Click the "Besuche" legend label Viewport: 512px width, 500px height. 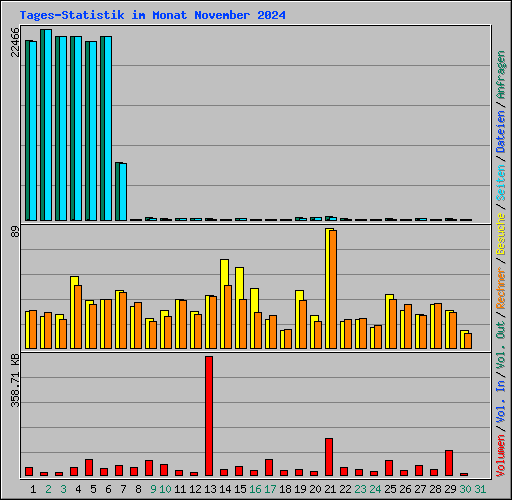501,234
